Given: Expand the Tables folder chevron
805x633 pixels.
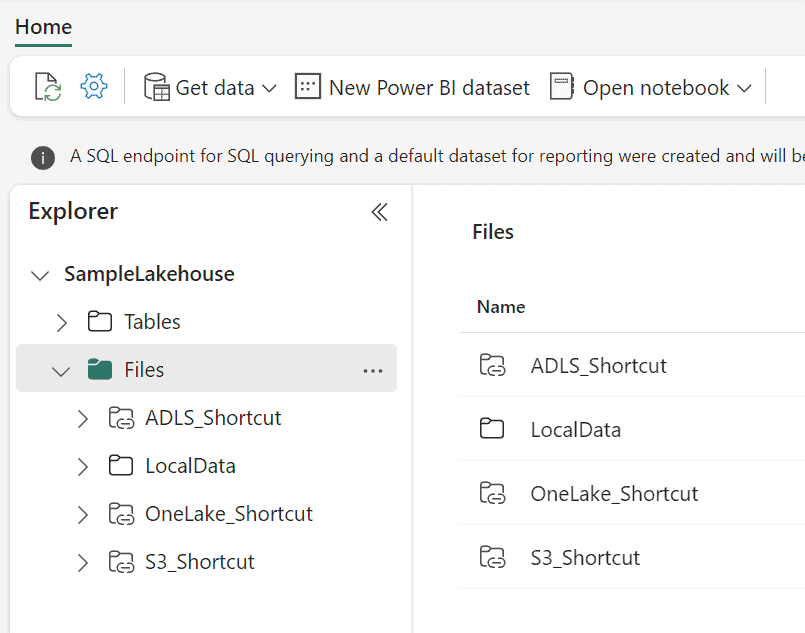Looking at the screenshot, I should [62, 323].
